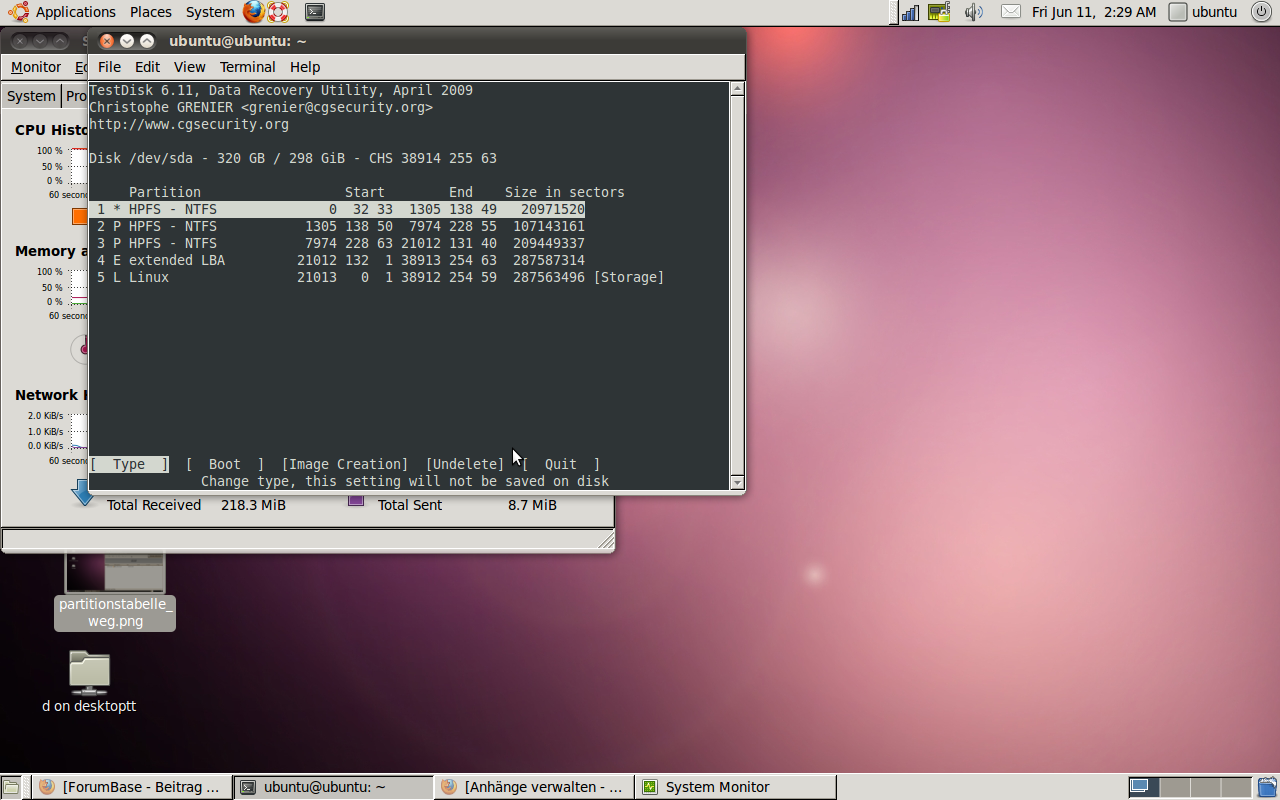Click orange CPU color swatch in System Monitor

pyautogui.click(x=80, y=216)
